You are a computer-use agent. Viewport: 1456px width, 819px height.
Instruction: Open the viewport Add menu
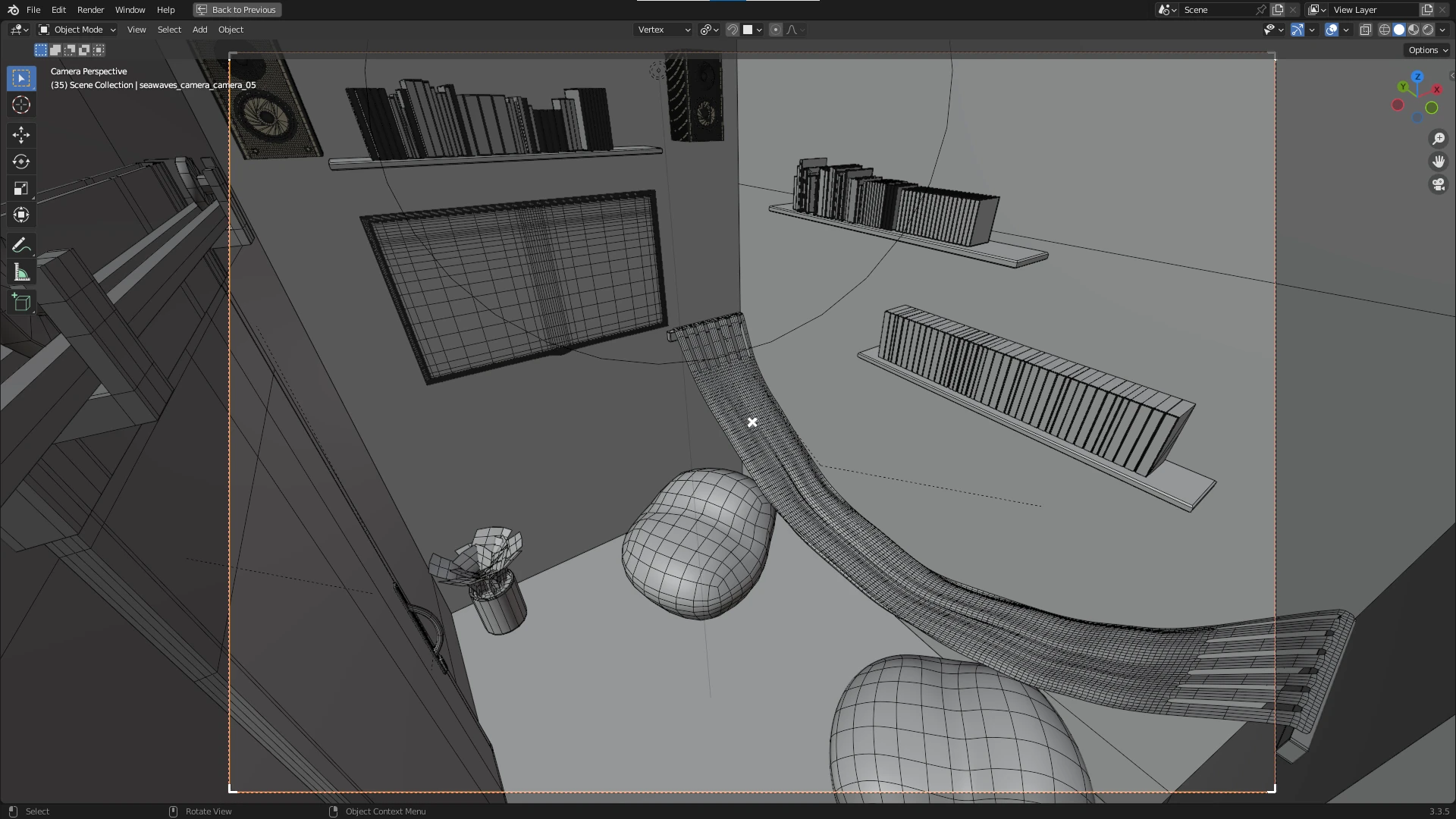tap(199, 30)
